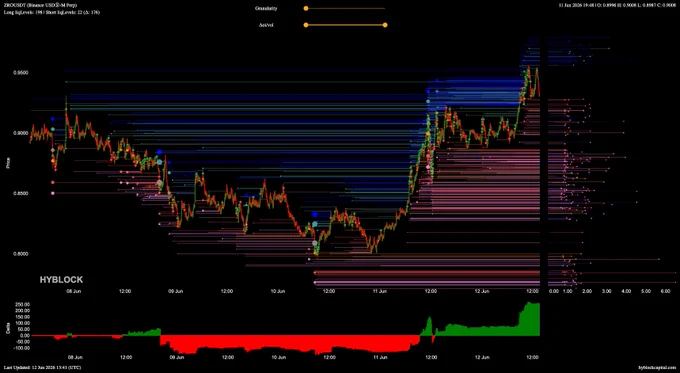Click '12 Jun' on the price chart time axis
This screenshot has height=373, width=680.
(x=482, y=291)
